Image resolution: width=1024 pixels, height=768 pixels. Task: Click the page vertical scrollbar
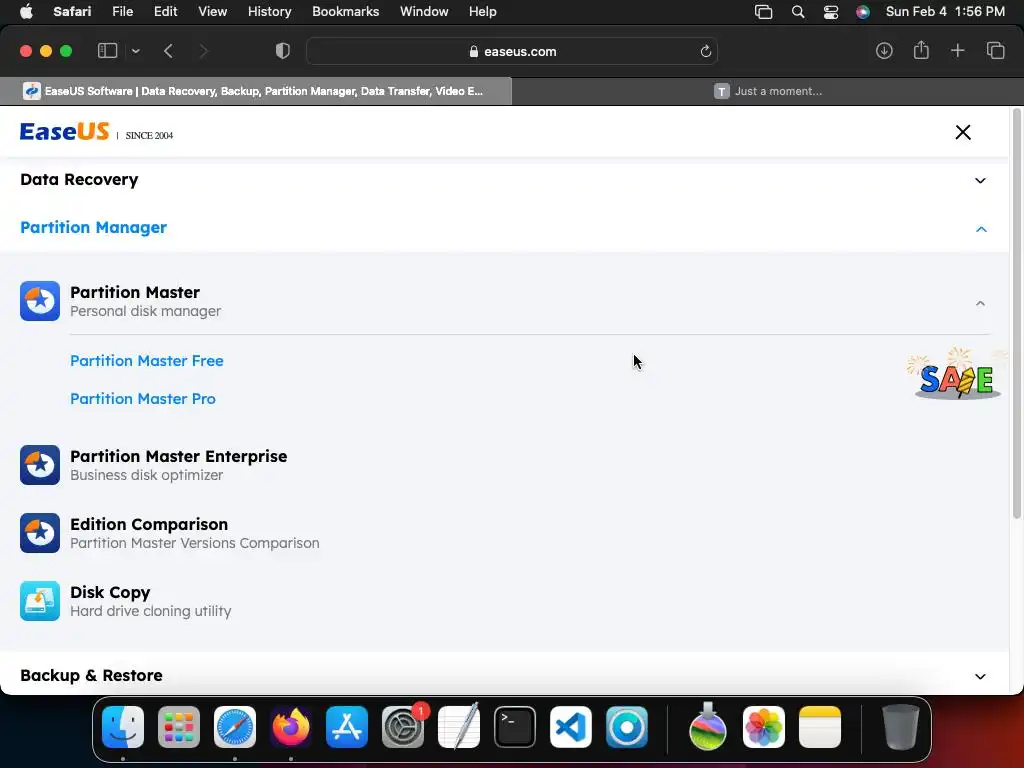pos(1017,315)
